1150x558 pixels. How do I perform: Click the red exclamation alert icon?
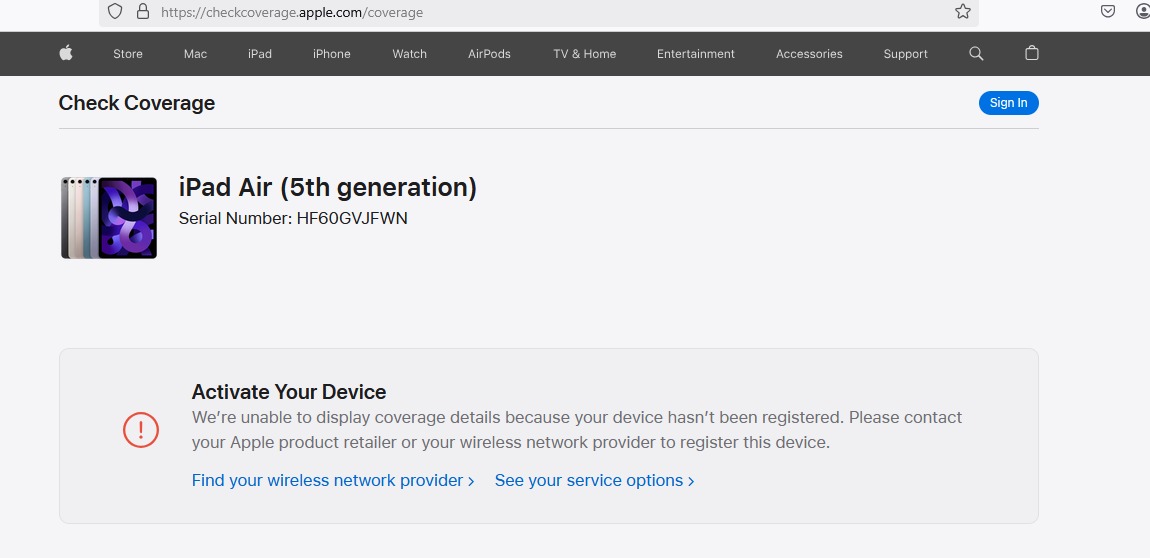(141, 430)
